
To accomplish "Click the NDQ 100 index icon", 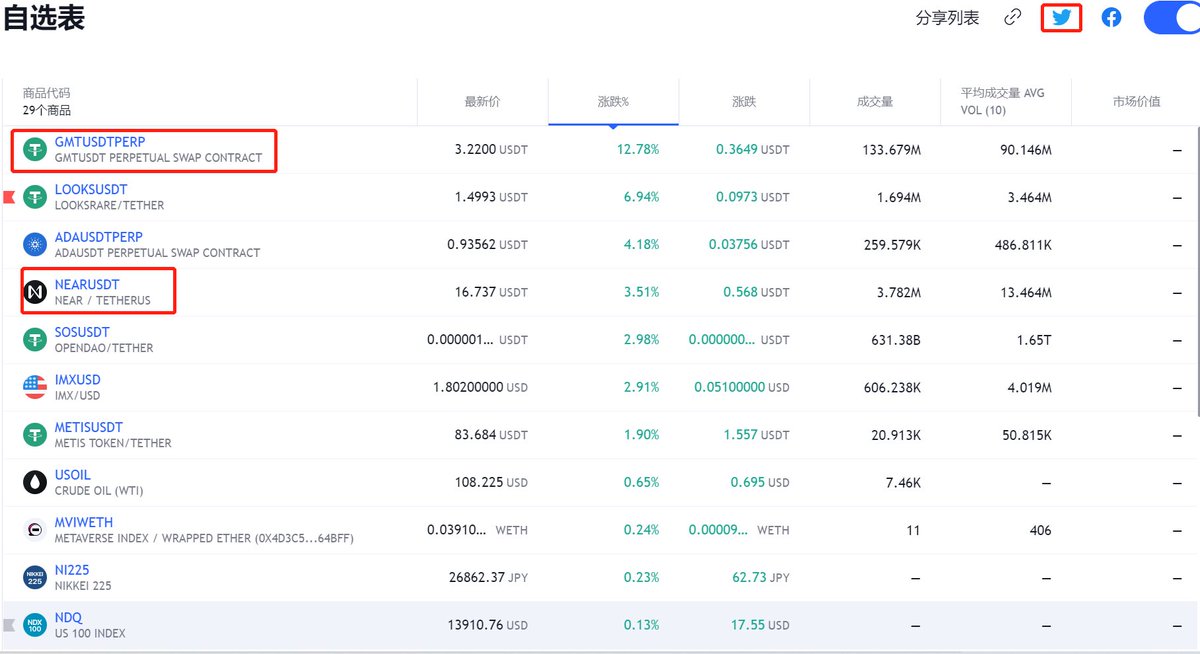I will [35, 625].
